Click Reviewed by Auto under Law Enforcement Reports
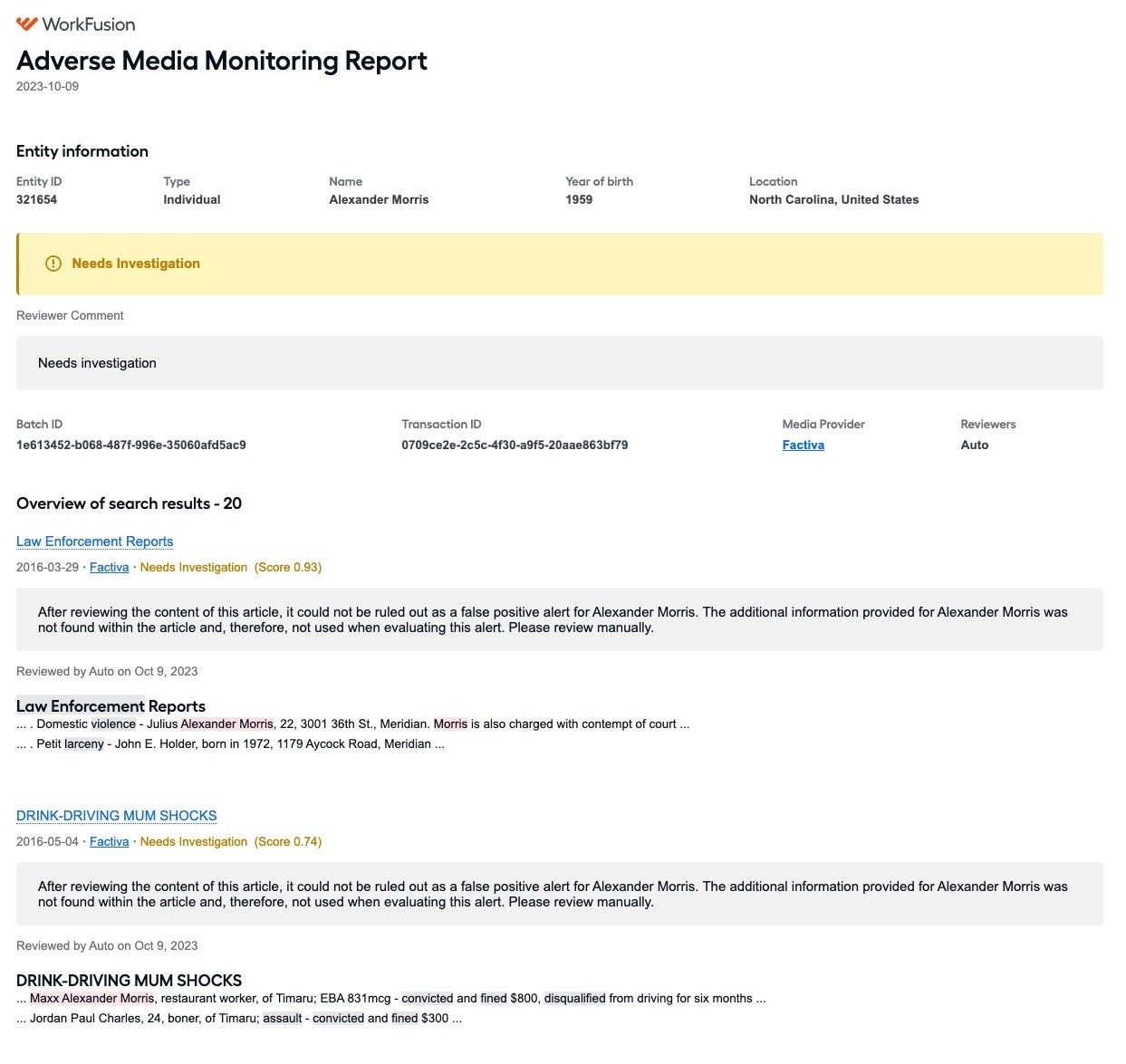 pos(107,671)
